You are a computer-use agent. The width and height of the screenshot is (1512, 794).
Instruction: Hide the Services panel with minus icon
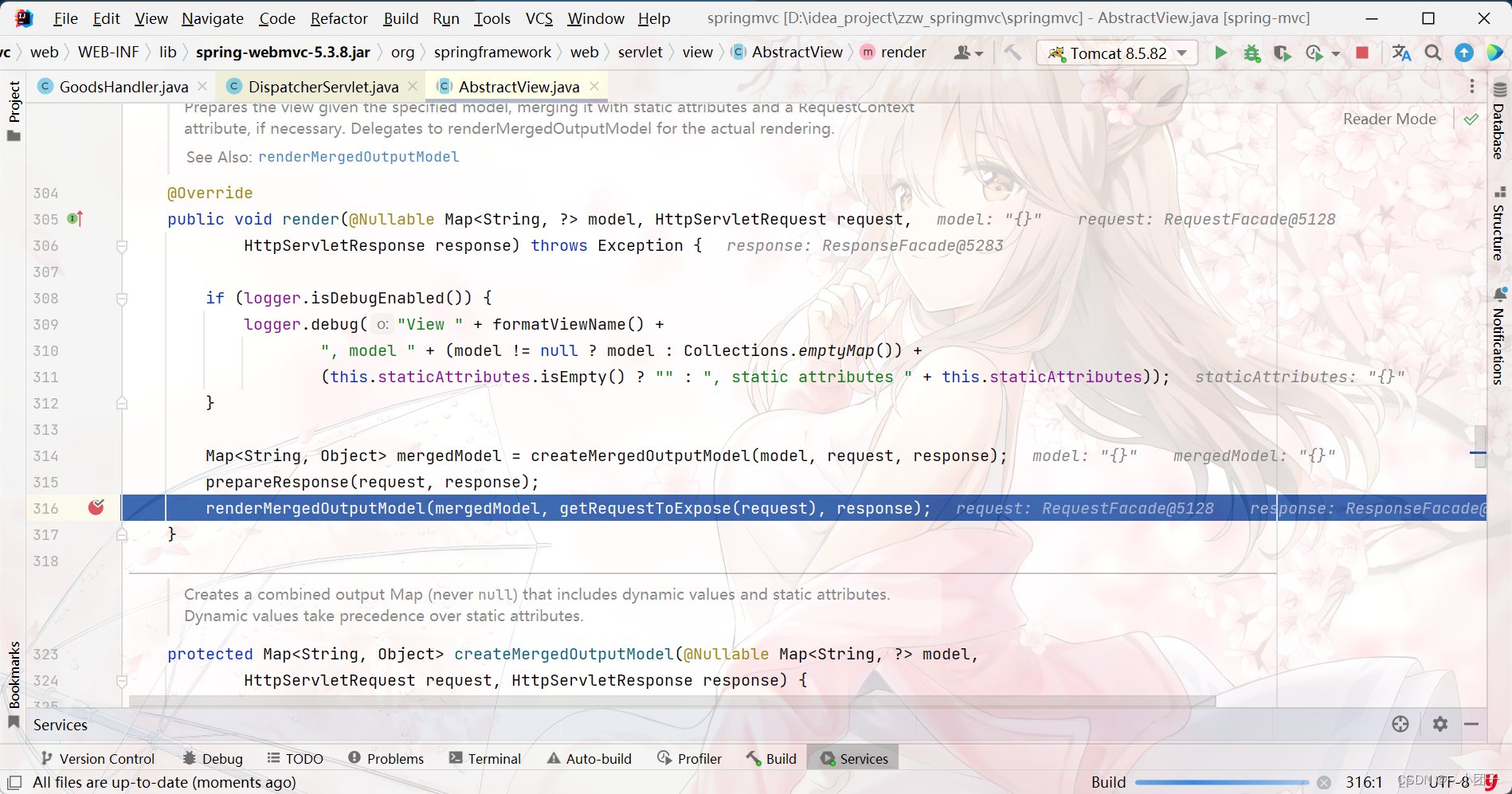click(x=1471, y=724)
